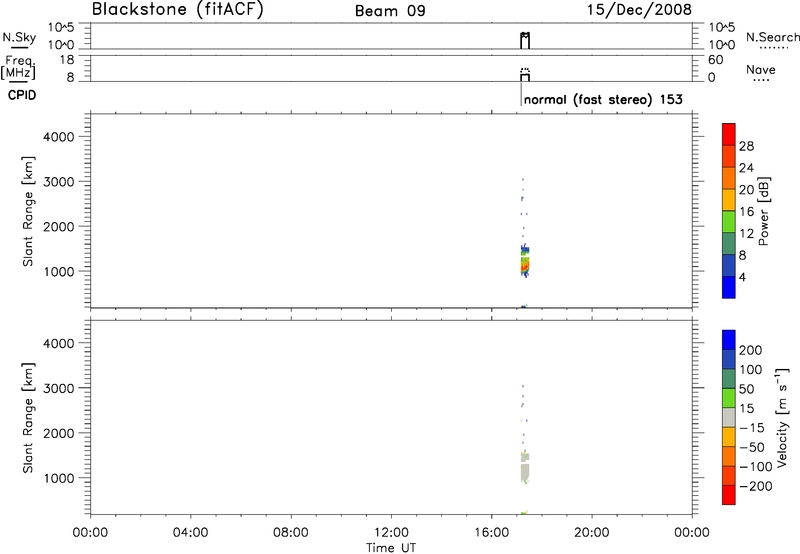Screen dimensions: 800x554
Task: Click Velocity colorbar label '200'
Action: tap(751, 350)
